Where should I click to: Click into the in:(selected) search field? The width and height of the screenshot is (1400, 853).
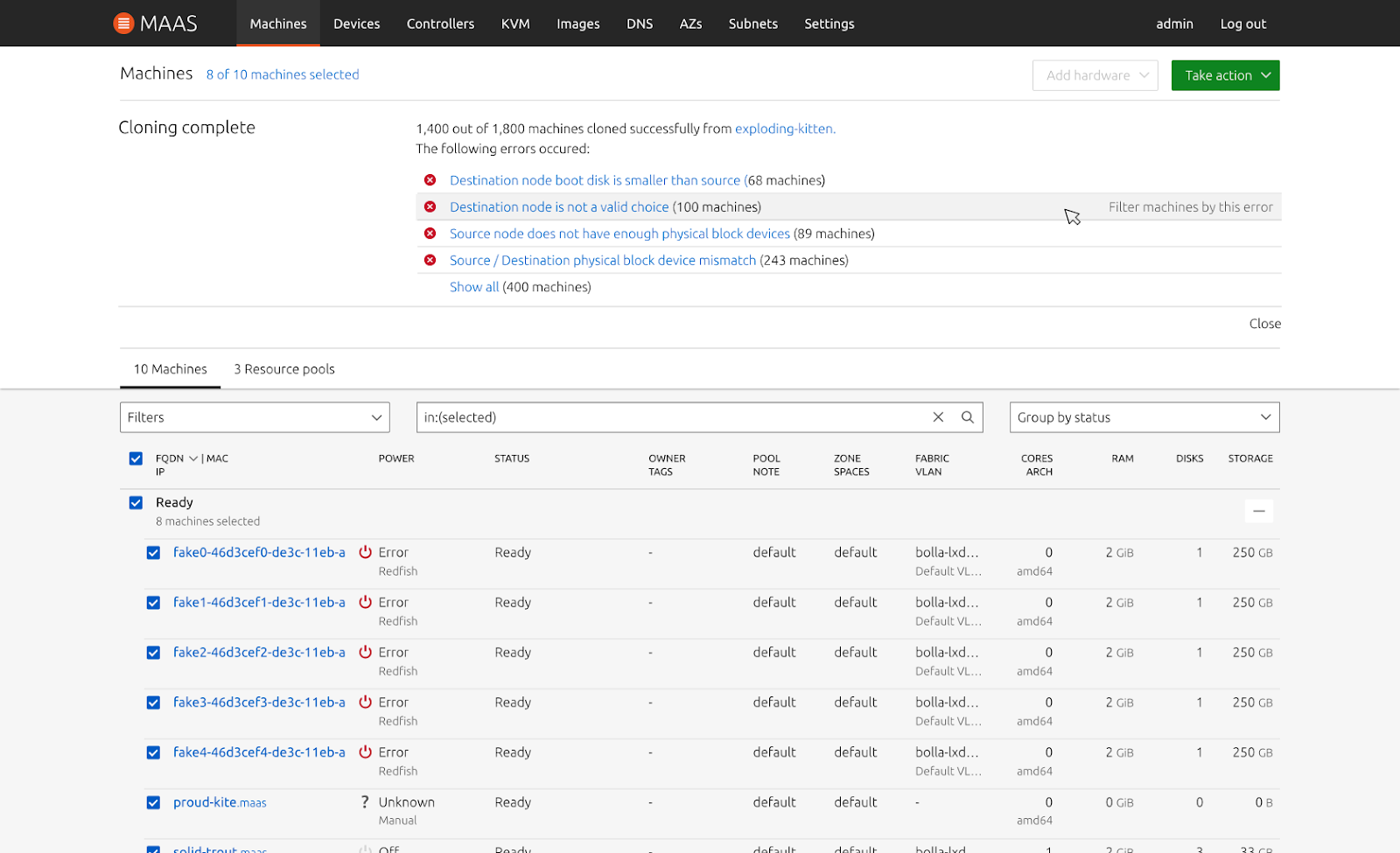pyautogui.click(x=665, y=417)
